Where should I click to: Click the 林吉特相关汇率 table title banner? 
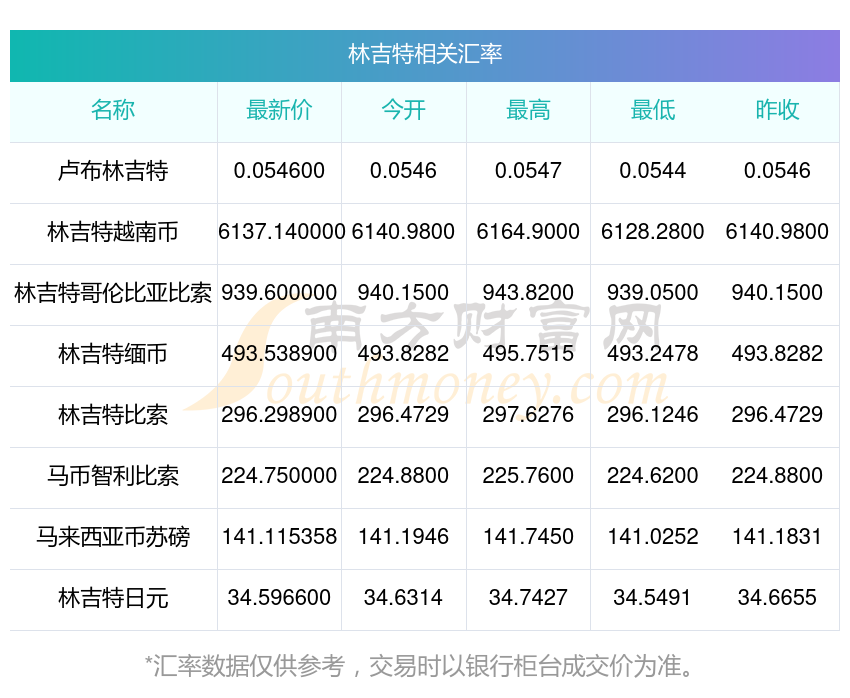[425, 55]
